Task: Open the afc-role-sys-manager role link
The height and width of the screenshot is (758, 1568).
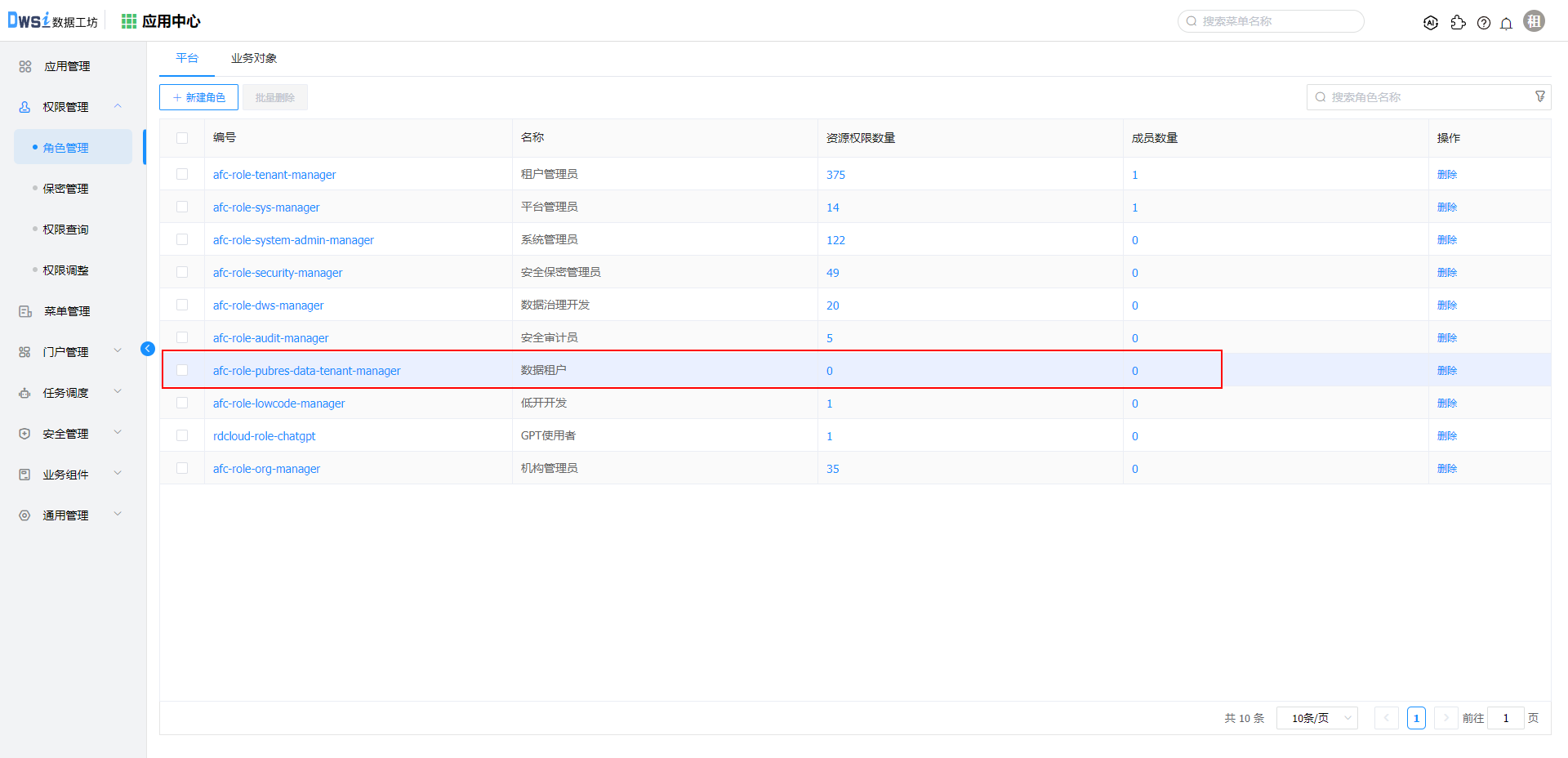Action: point(266,207)
